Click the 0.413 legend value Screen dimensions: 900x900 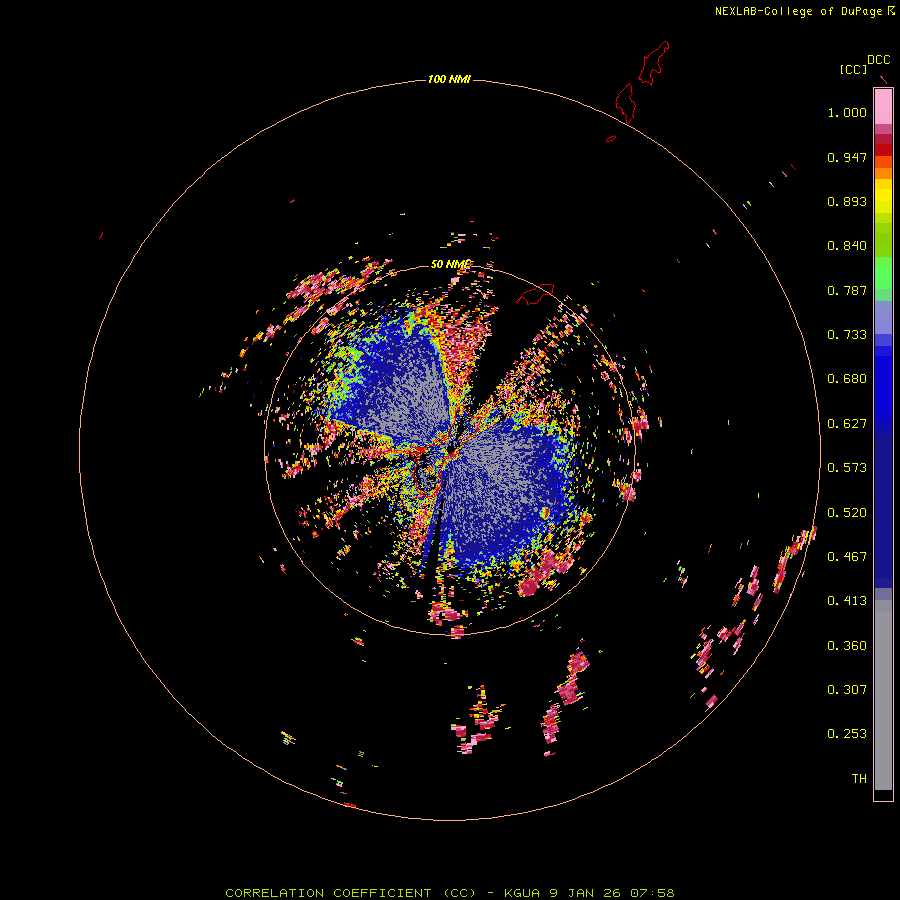[847, 601]
